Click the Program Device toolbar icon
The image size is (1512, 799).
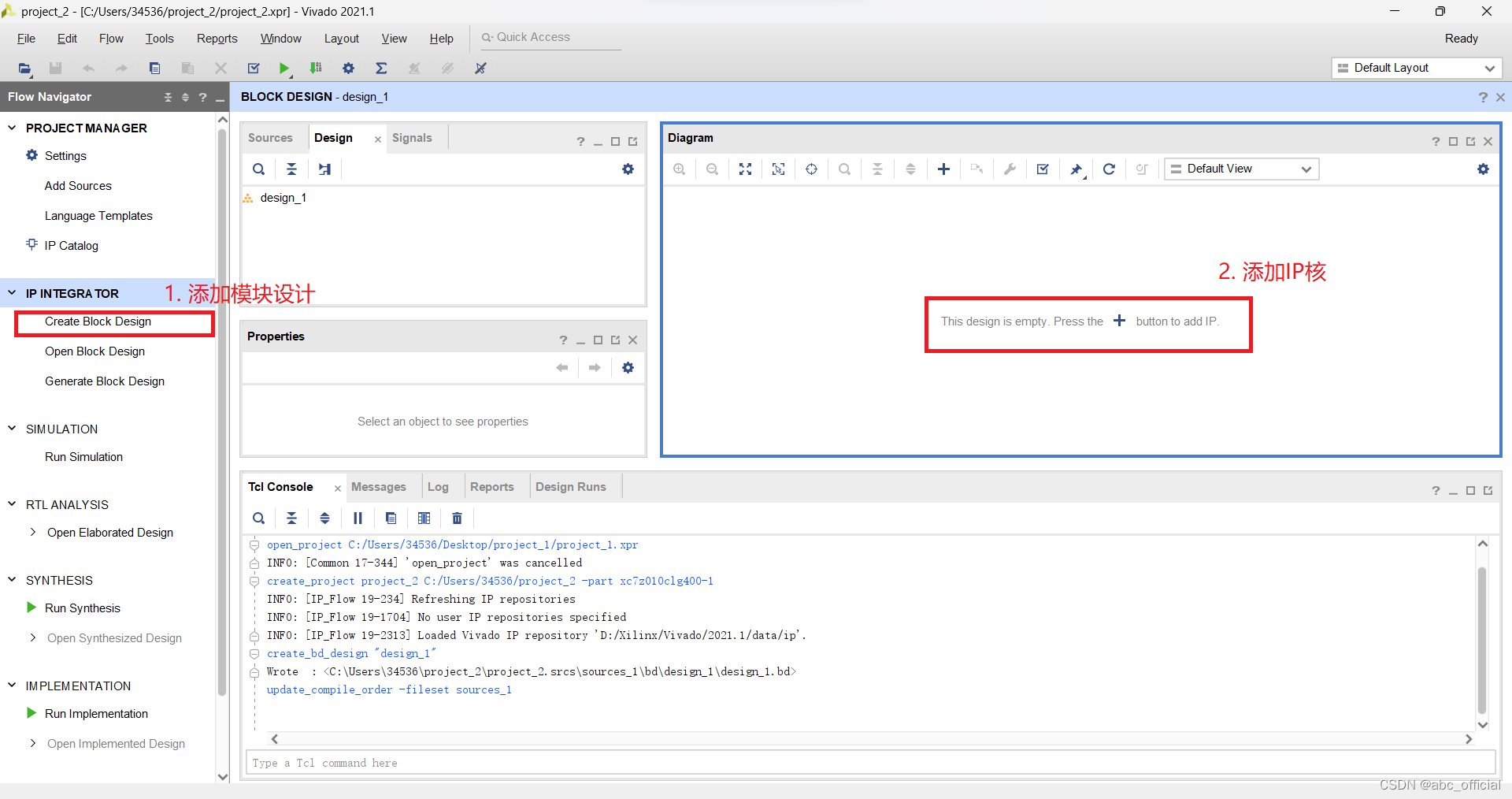coord(316,69)
